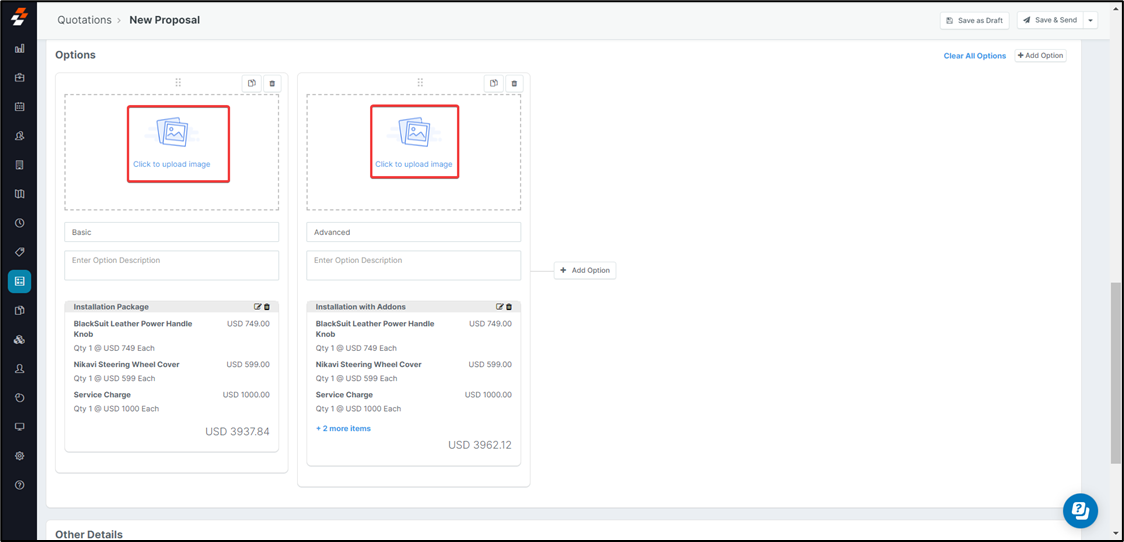Show the '+ 2 more items' in the Advanced option

343,429
